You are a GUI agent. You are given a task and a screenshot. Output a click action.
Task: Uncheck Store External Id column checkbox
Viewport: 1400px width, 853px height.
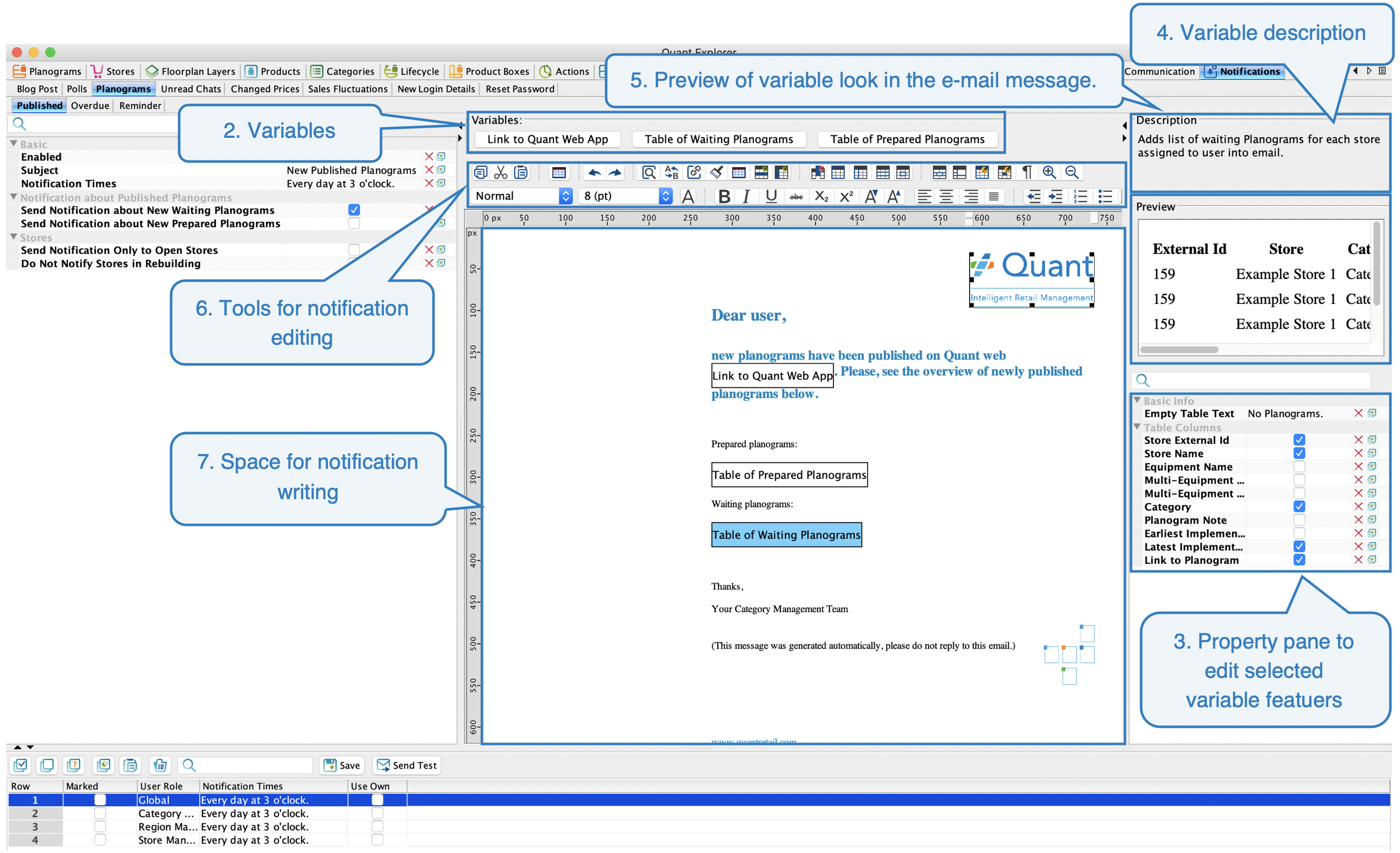(1299, 440)
